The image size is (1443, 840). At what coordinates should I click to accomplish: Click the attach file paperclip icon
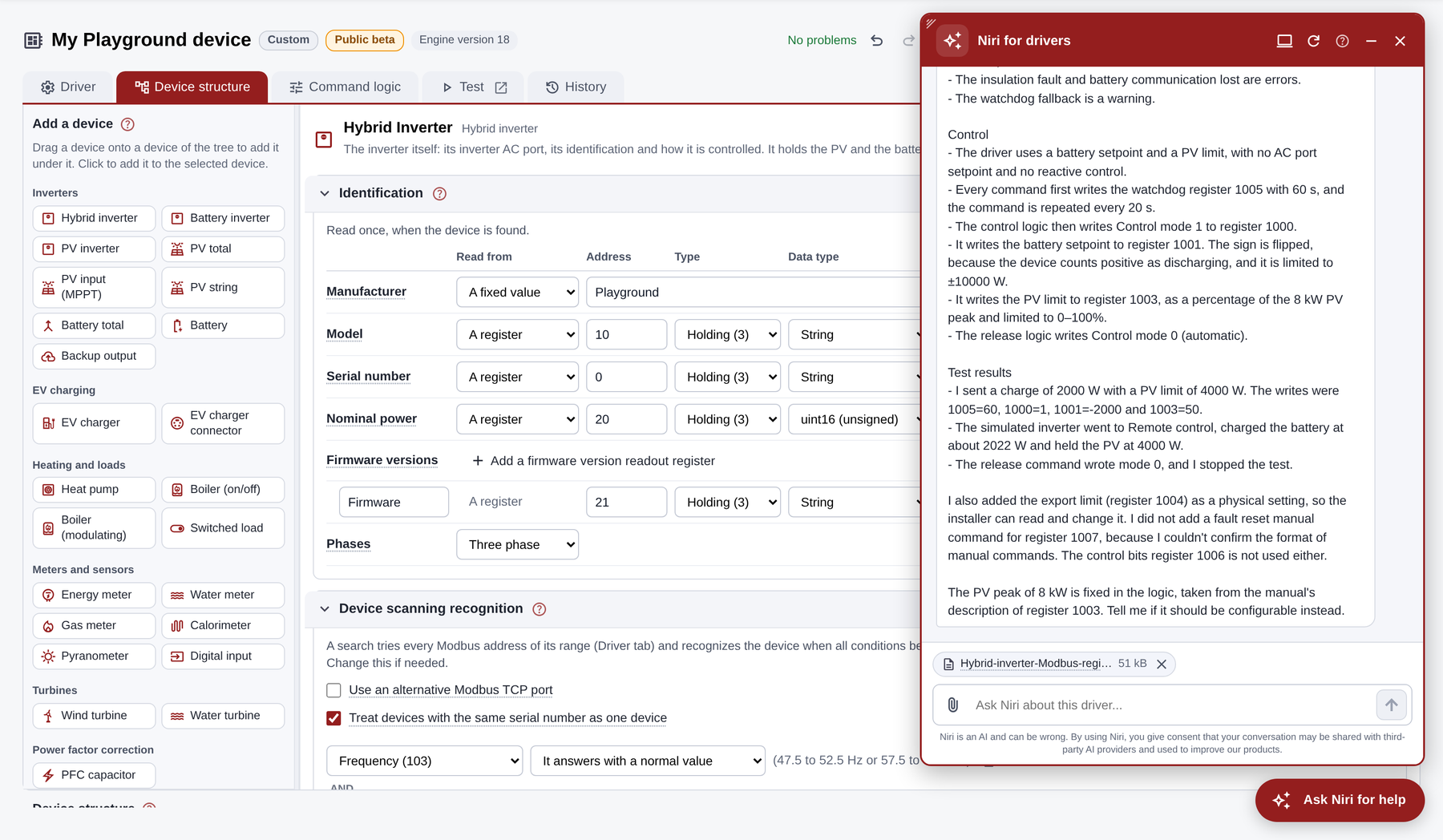[953, 705]
